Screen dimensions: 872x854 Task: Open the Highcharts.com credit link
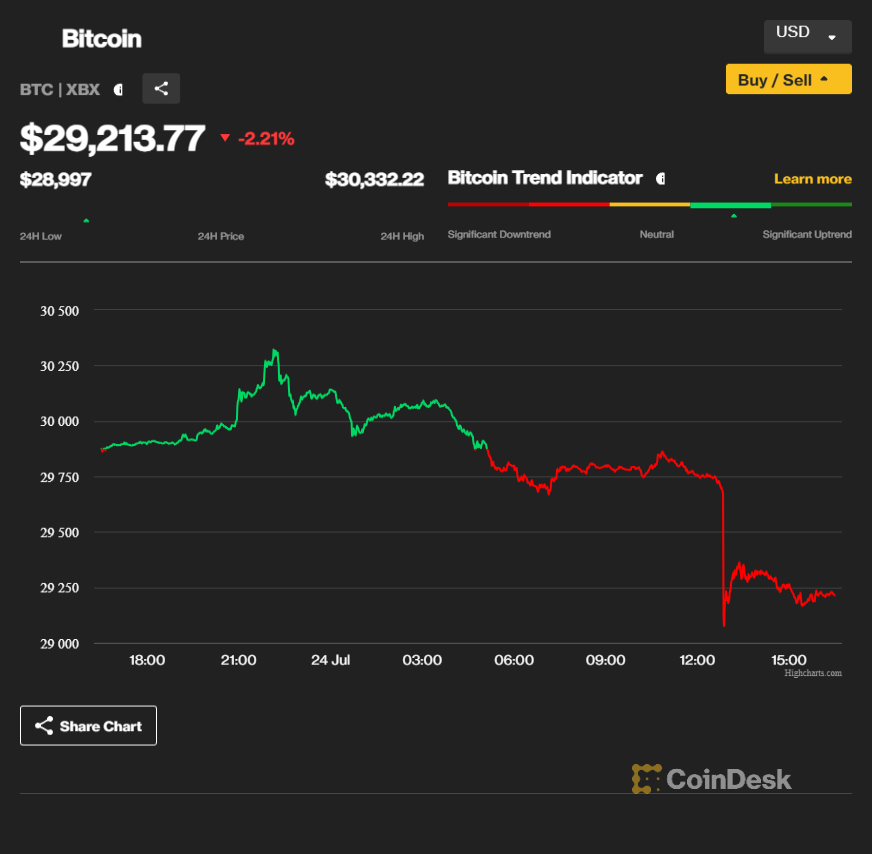(x=812, y=673)
